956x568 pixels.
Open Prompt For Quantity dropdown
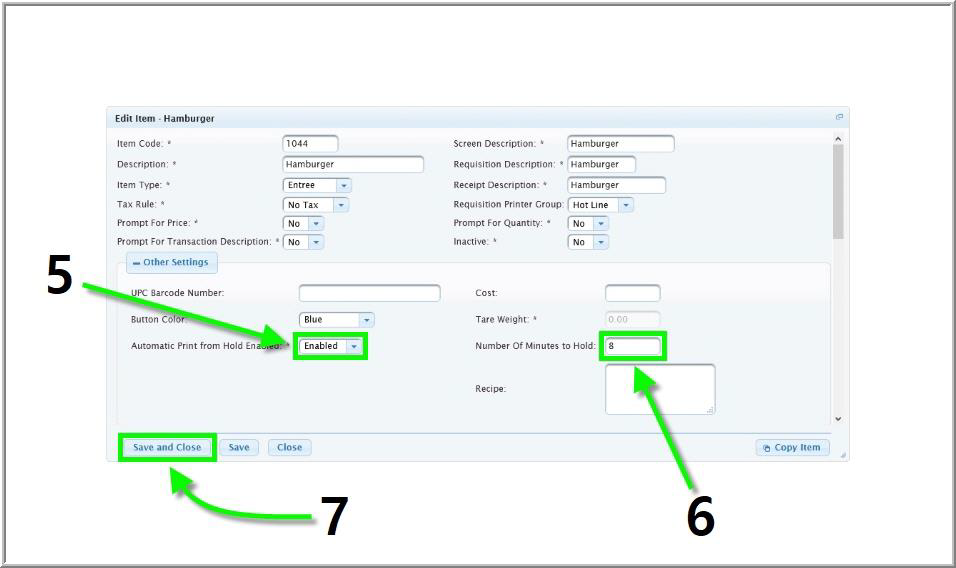click(x=600, y=224)
